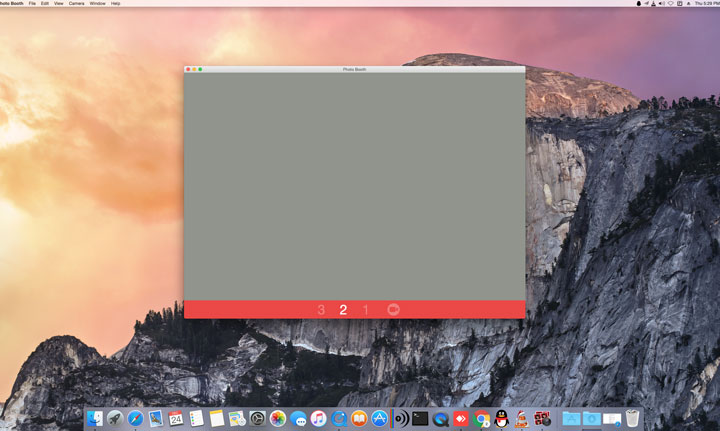The height and width of the screenshot is (431, 720).
Task: Click the QQ penguin menu bar icon
Action: click(x=638, y=3)
